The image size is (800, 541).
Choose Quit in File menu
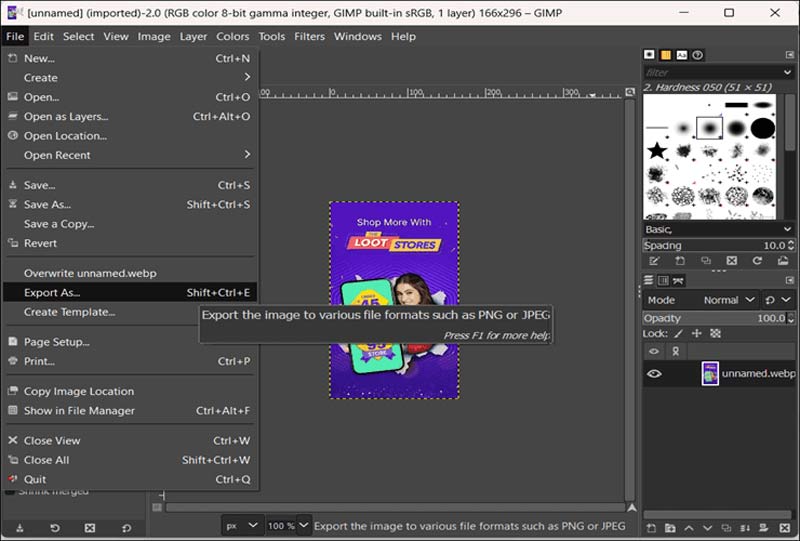click(130, 480)
